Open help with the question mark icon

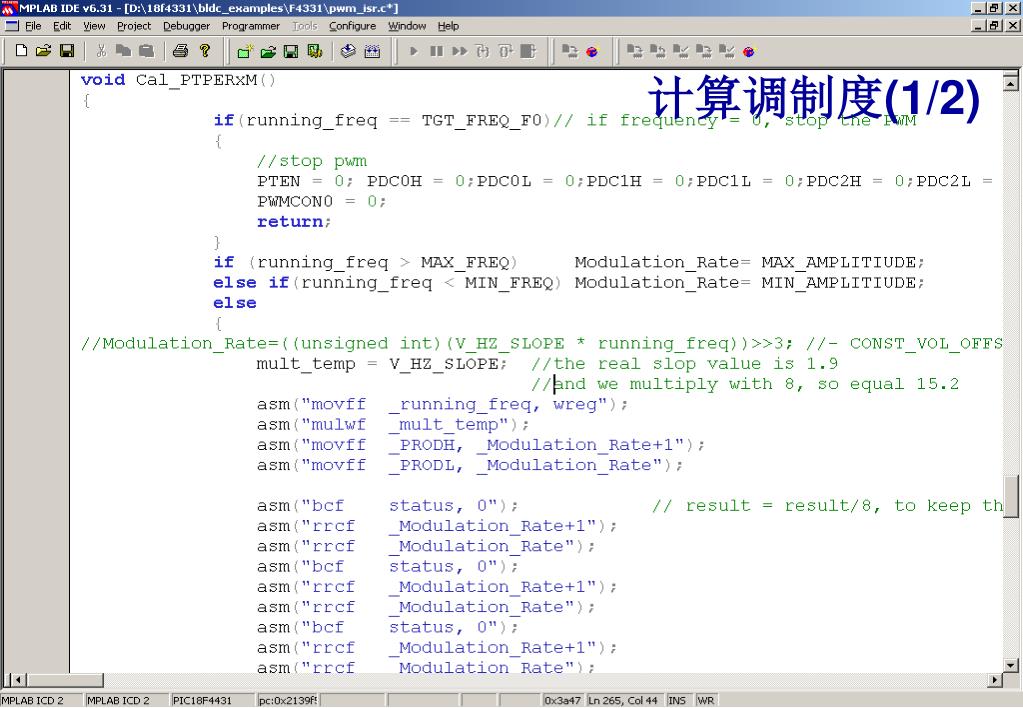coord(205,51)
